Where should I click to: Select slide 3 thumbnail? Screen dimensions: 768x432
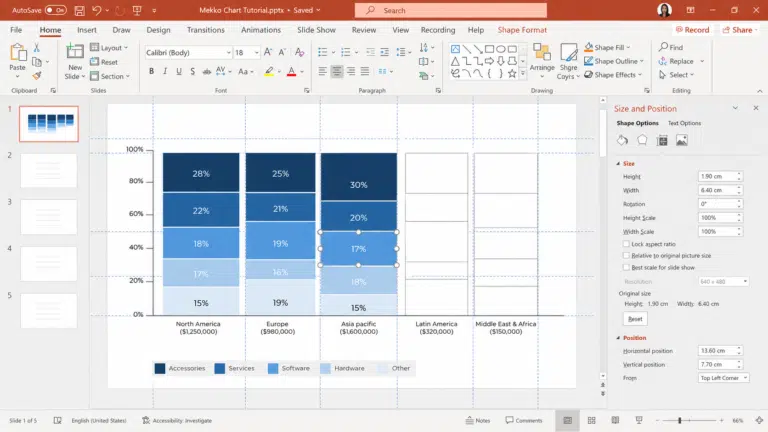(48, 217)
